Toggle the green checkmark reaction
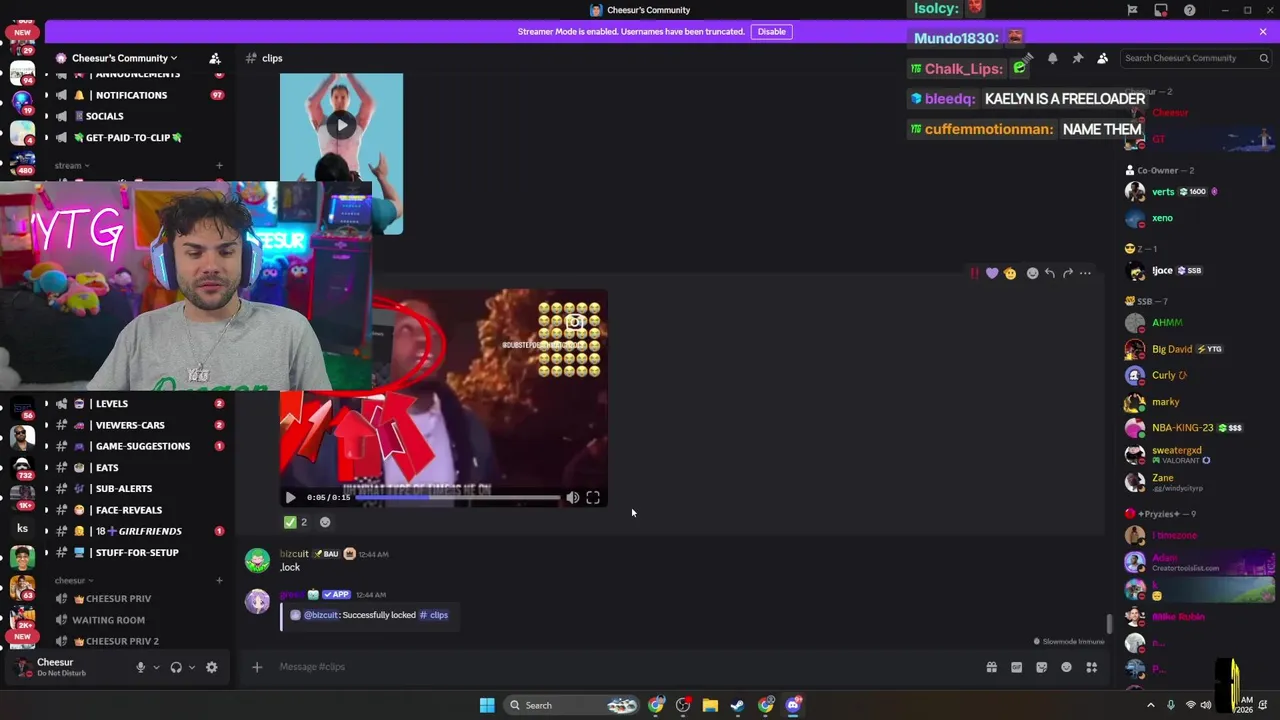The height and width of the screenshot is (720, 1280). coord(296,522)
